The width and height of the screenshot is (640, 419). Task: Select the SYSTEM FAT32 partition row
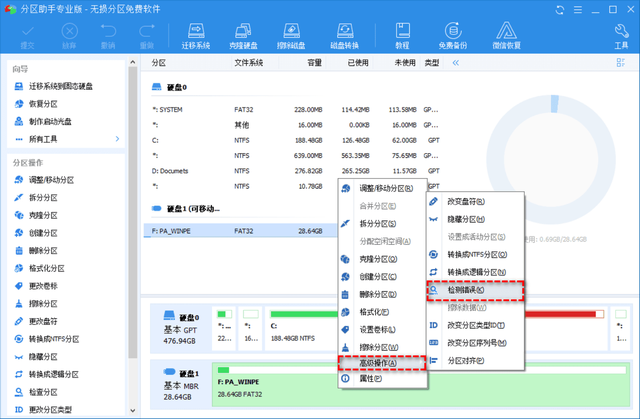click(296, 110)
